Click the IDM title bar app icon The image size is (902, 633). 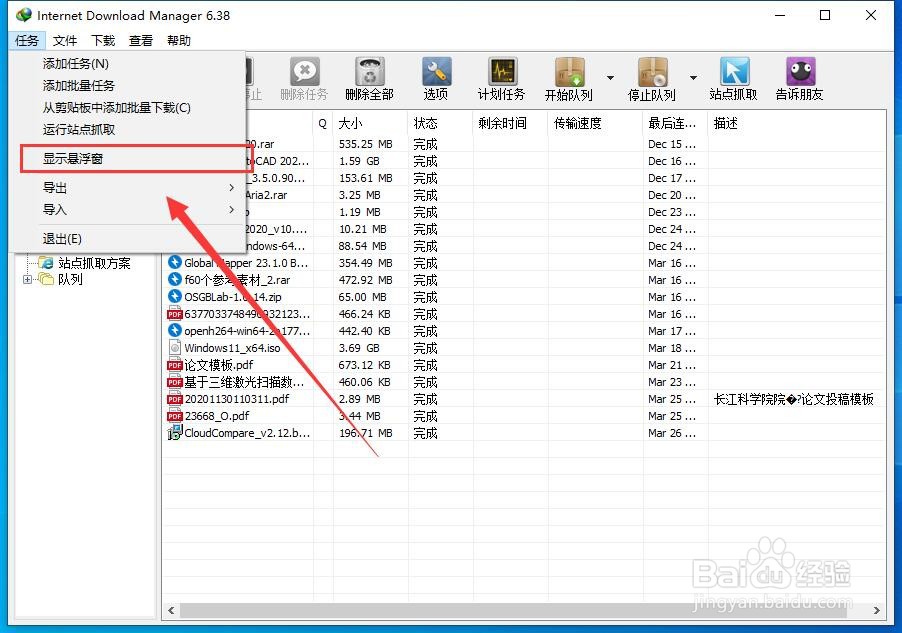tap(24, 15)
